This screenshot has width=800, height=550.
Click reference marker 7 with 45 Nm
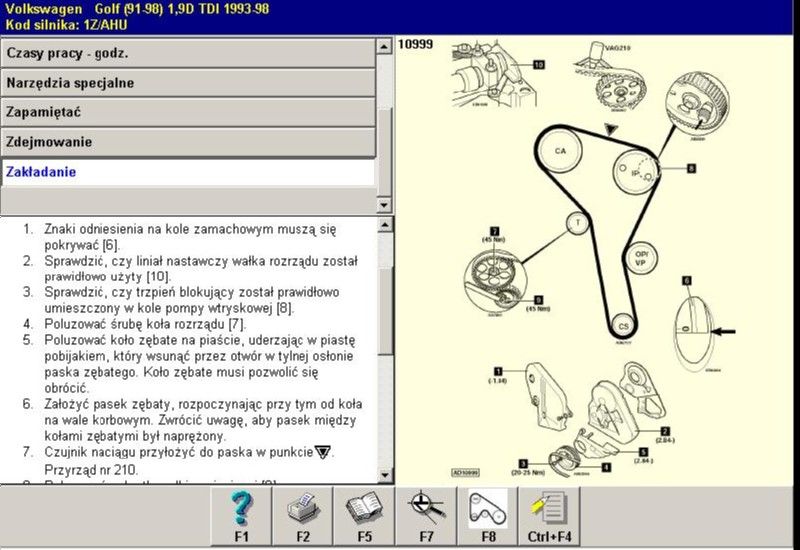tap(494, 231)
